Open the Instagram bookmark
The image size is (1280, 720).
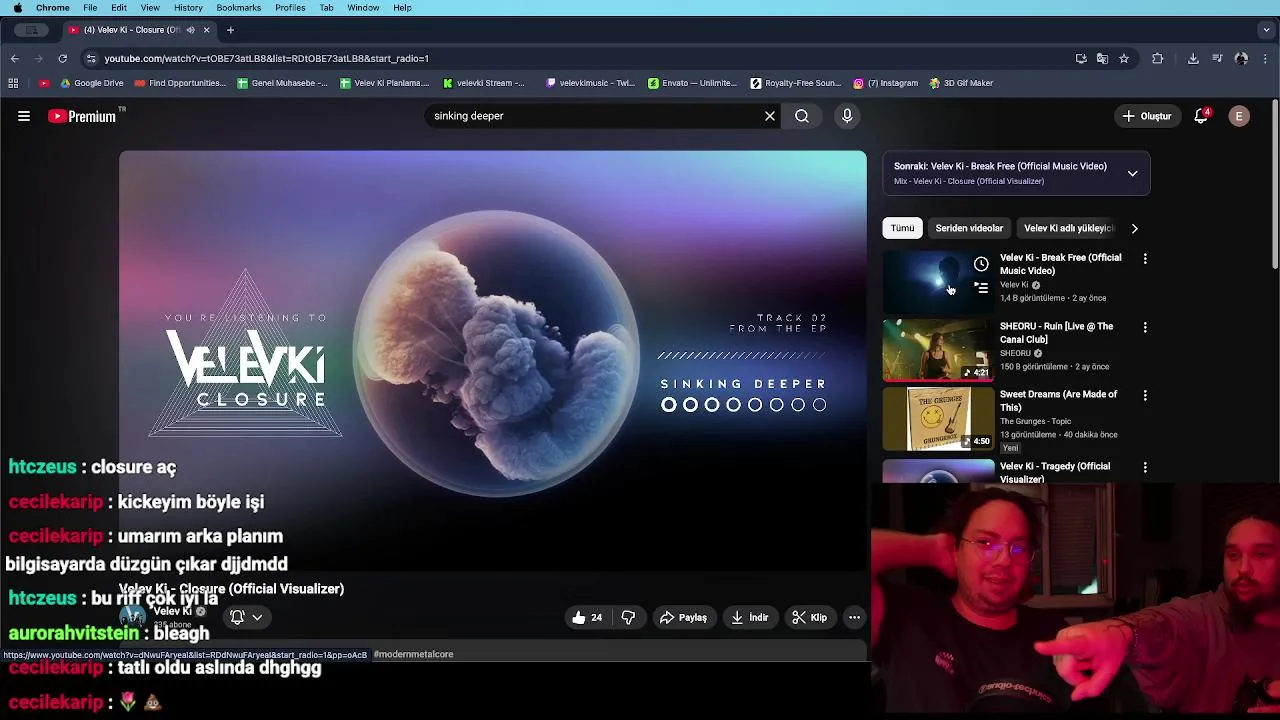click(885, 83)
